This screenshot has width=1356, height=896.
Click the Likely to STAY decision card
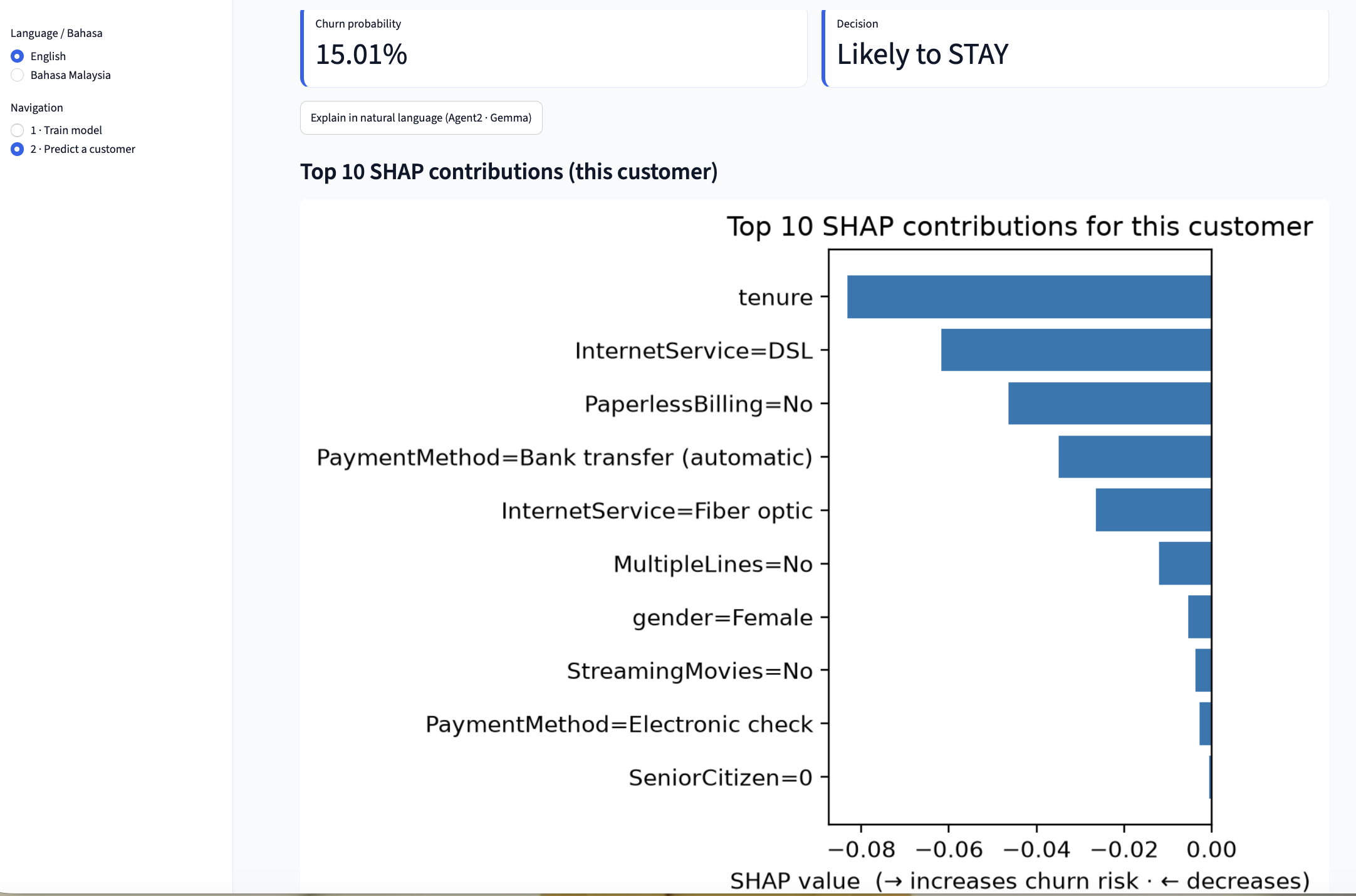coord(1075,48)
